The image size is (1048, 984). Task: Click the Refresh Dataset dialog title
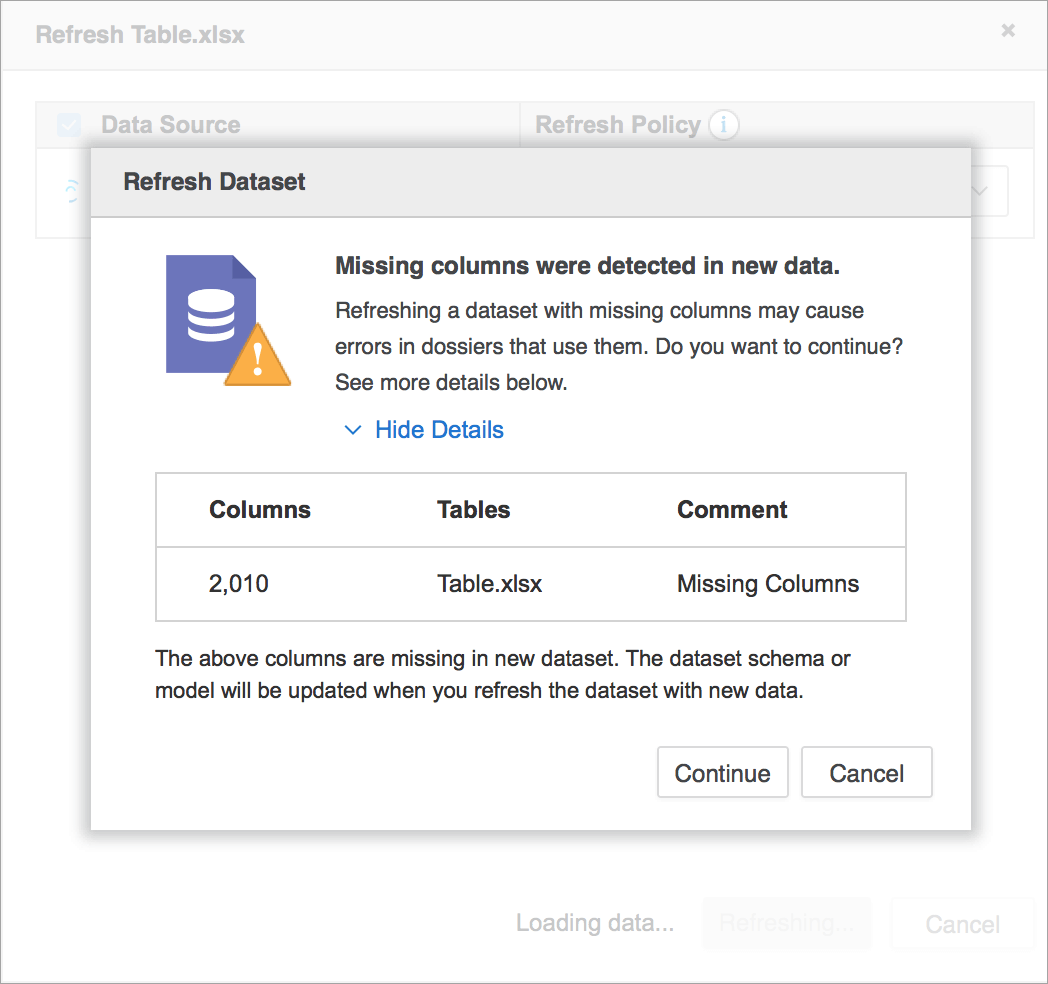215,182
